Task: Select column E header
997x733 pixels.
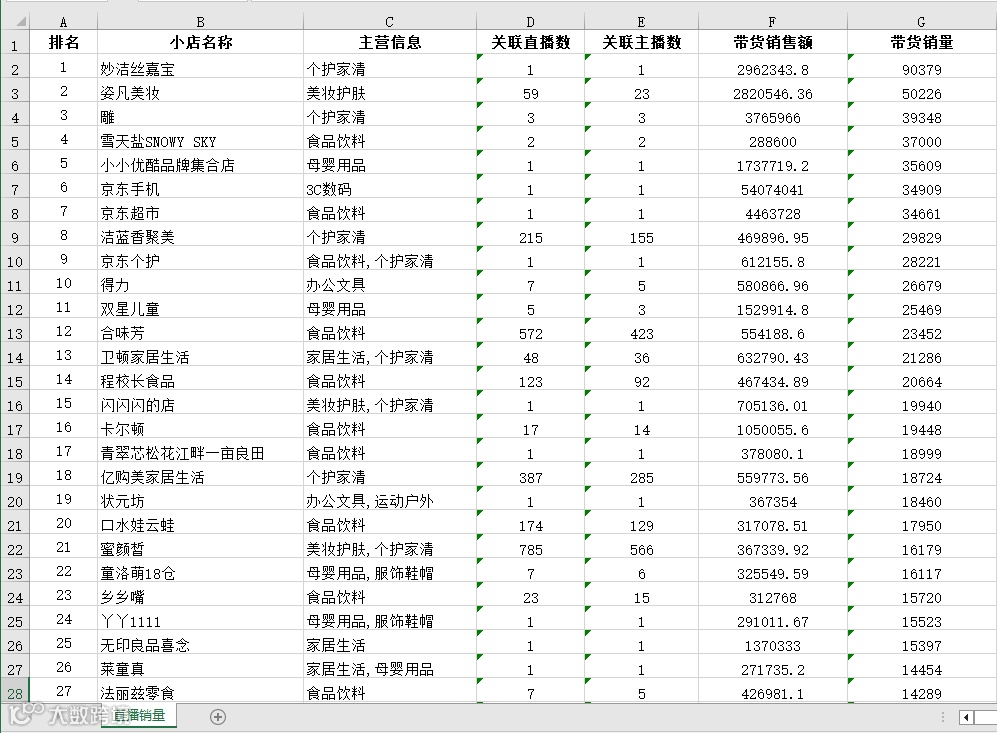Action: click(x=641, y=22)
